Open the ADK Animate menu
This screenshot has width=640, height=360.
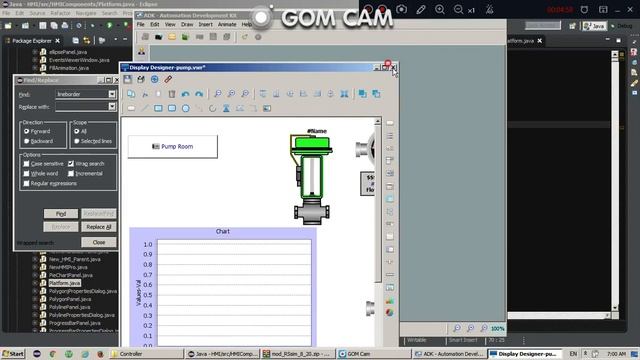coord(227,24)
